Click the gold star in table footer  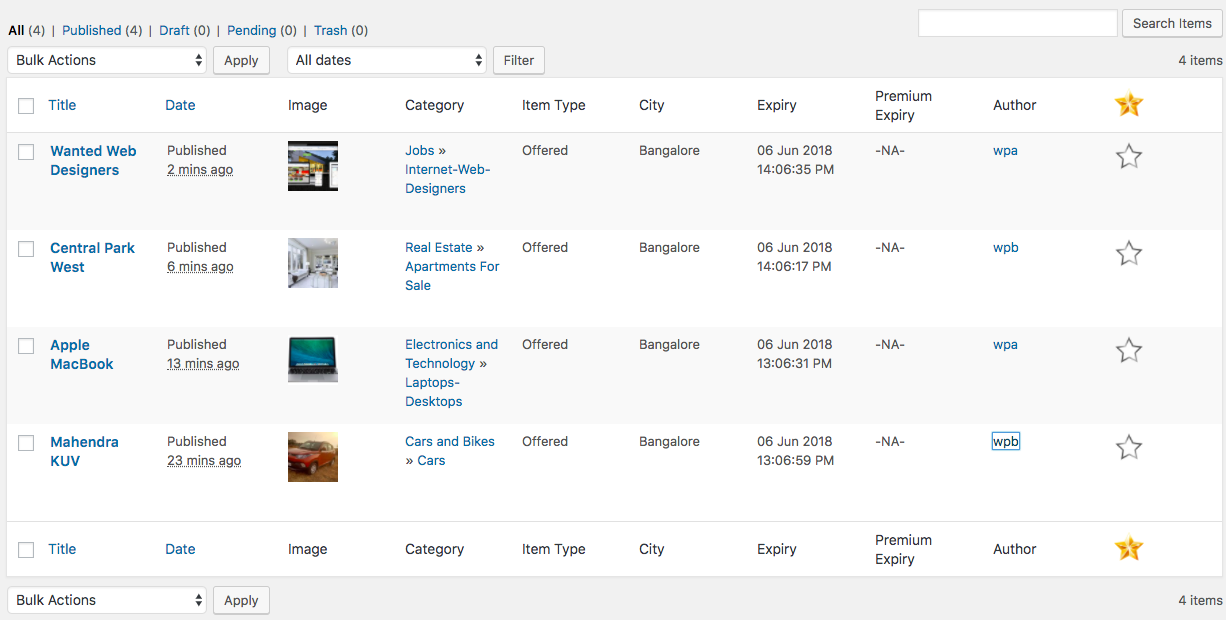click(x=1128, y=548)
